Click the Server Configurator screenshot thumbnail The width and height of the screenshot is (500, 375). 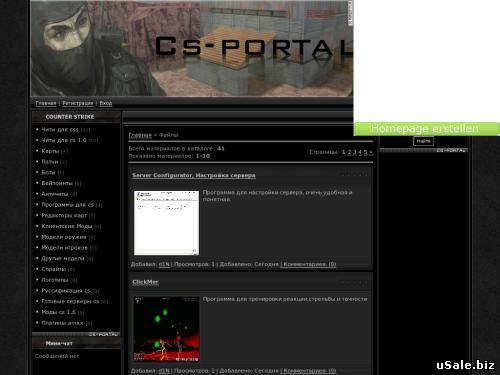tap(166, 223)
